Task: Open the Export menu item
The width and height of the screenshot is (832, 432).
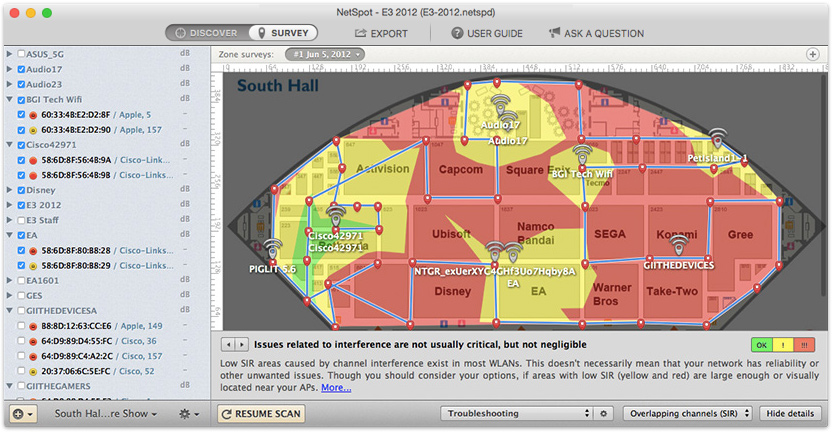Action: pyautogui.click(x=381, y=33)
